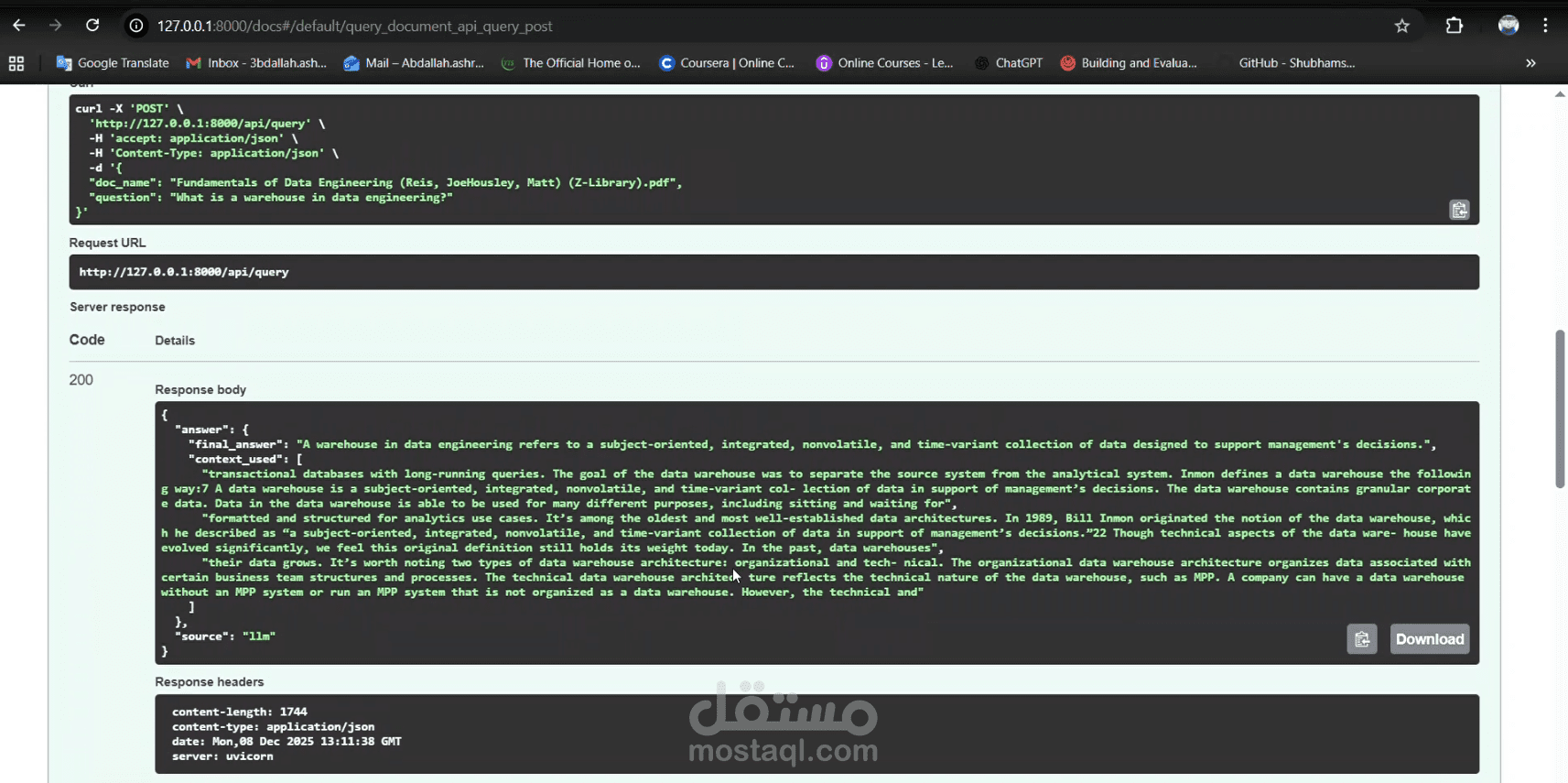Open the browser extensions puzzle icon
Image resolution: width=1568 pixels, height=783 pixels.
(x=1454, y=26)
